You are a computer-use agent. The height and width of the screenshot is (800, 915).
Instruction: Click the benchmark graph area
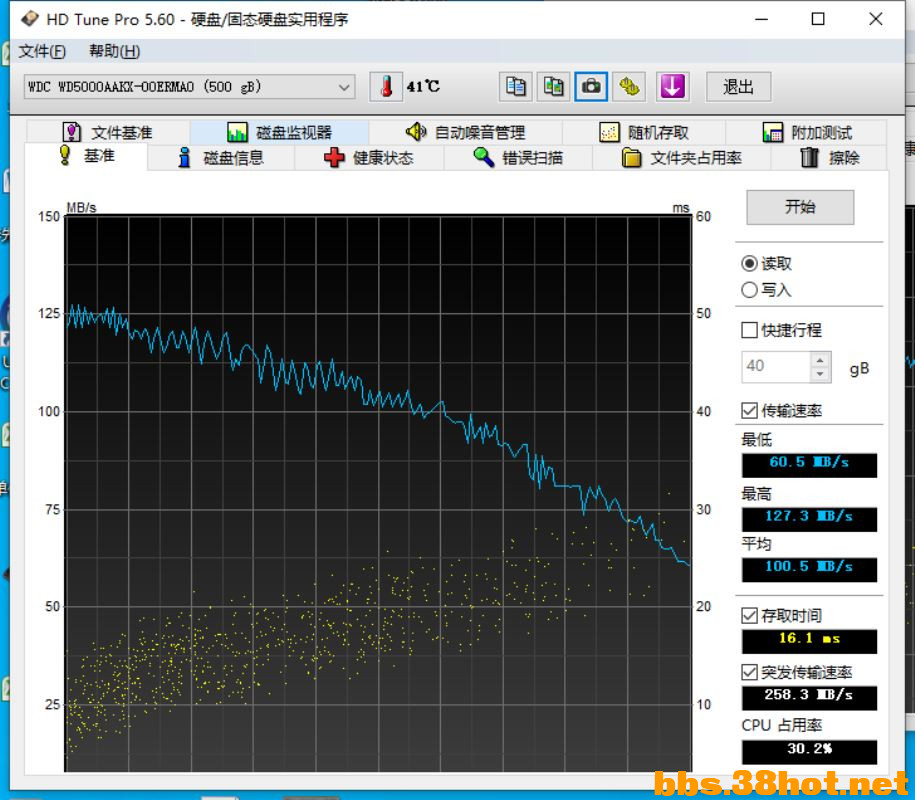coord(378,493)
